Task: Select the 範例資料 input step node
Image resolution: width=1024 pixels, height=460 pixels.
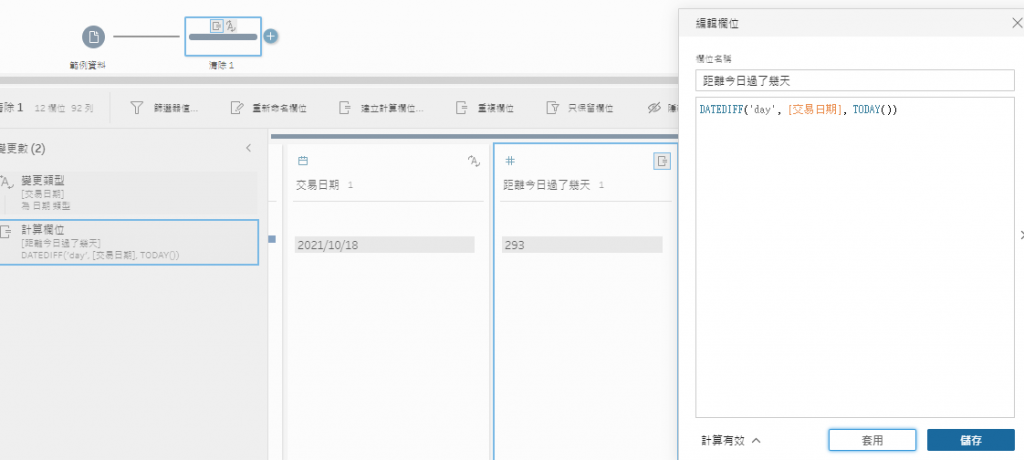Action: [93, 37]
